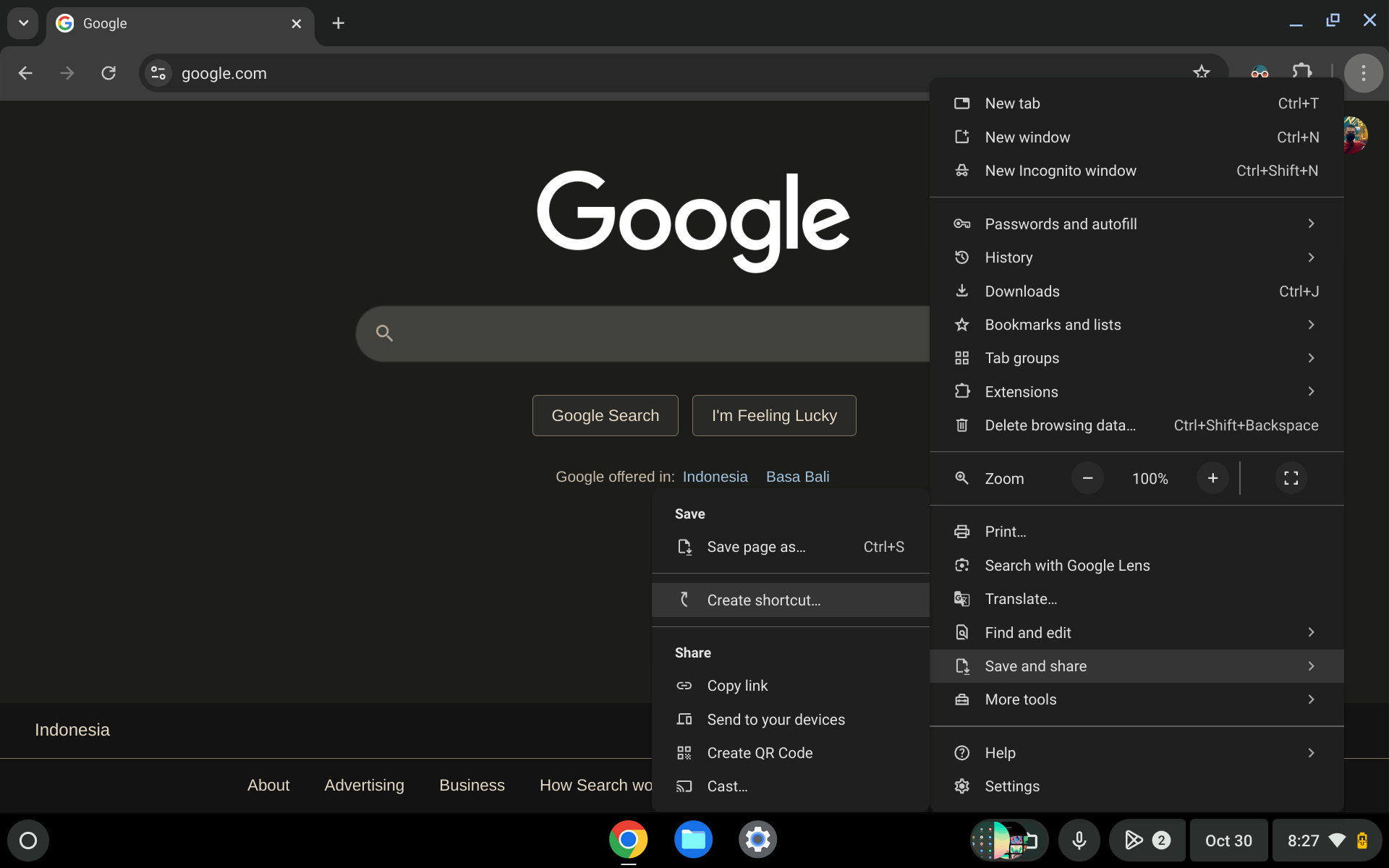Reload the current page
The image size is (1389, 868).
[109, 73]
